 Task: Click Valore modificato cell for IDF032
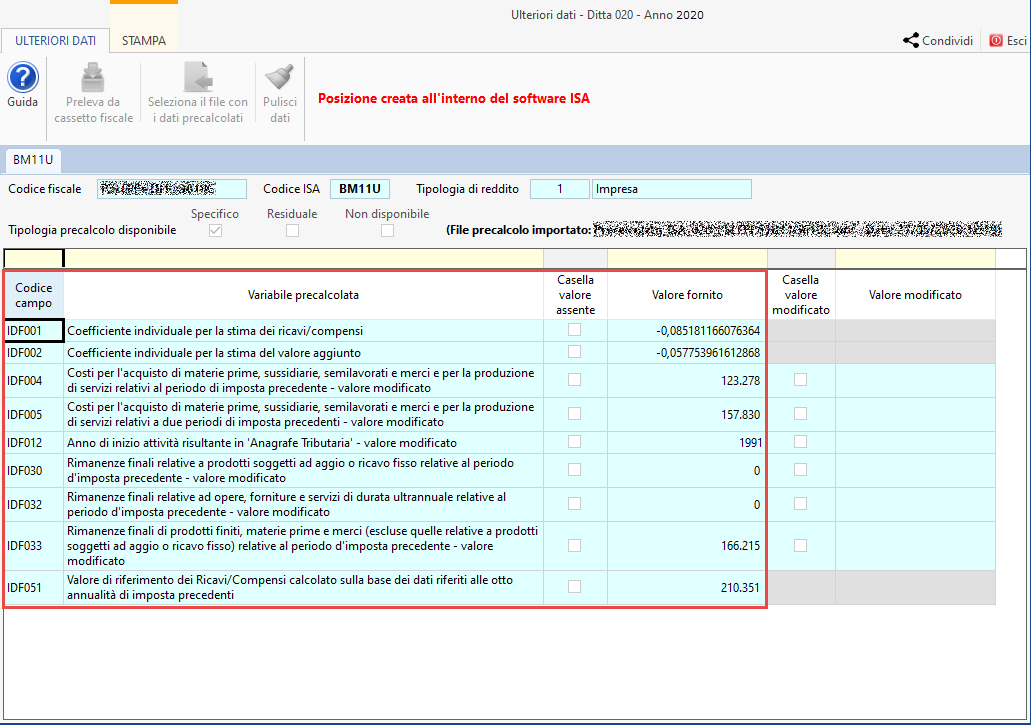coord(915,505)
